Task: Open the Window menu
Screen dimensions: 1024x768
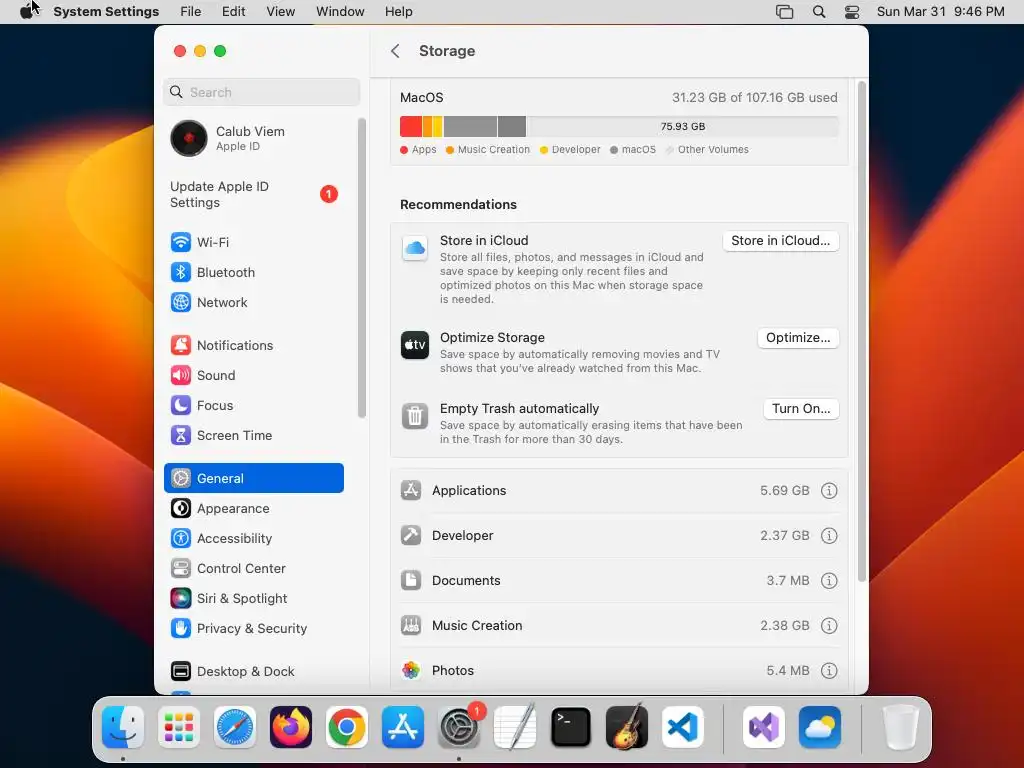Action: (x=340, y=12)
